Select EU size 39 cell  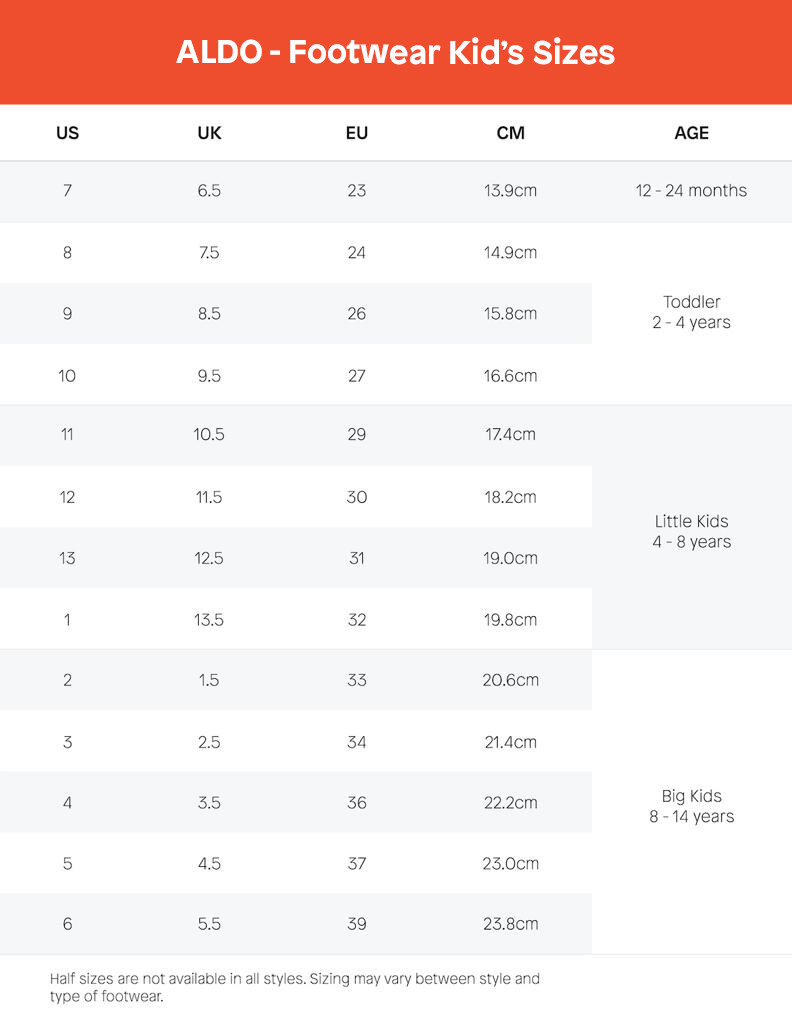[357, 924]
